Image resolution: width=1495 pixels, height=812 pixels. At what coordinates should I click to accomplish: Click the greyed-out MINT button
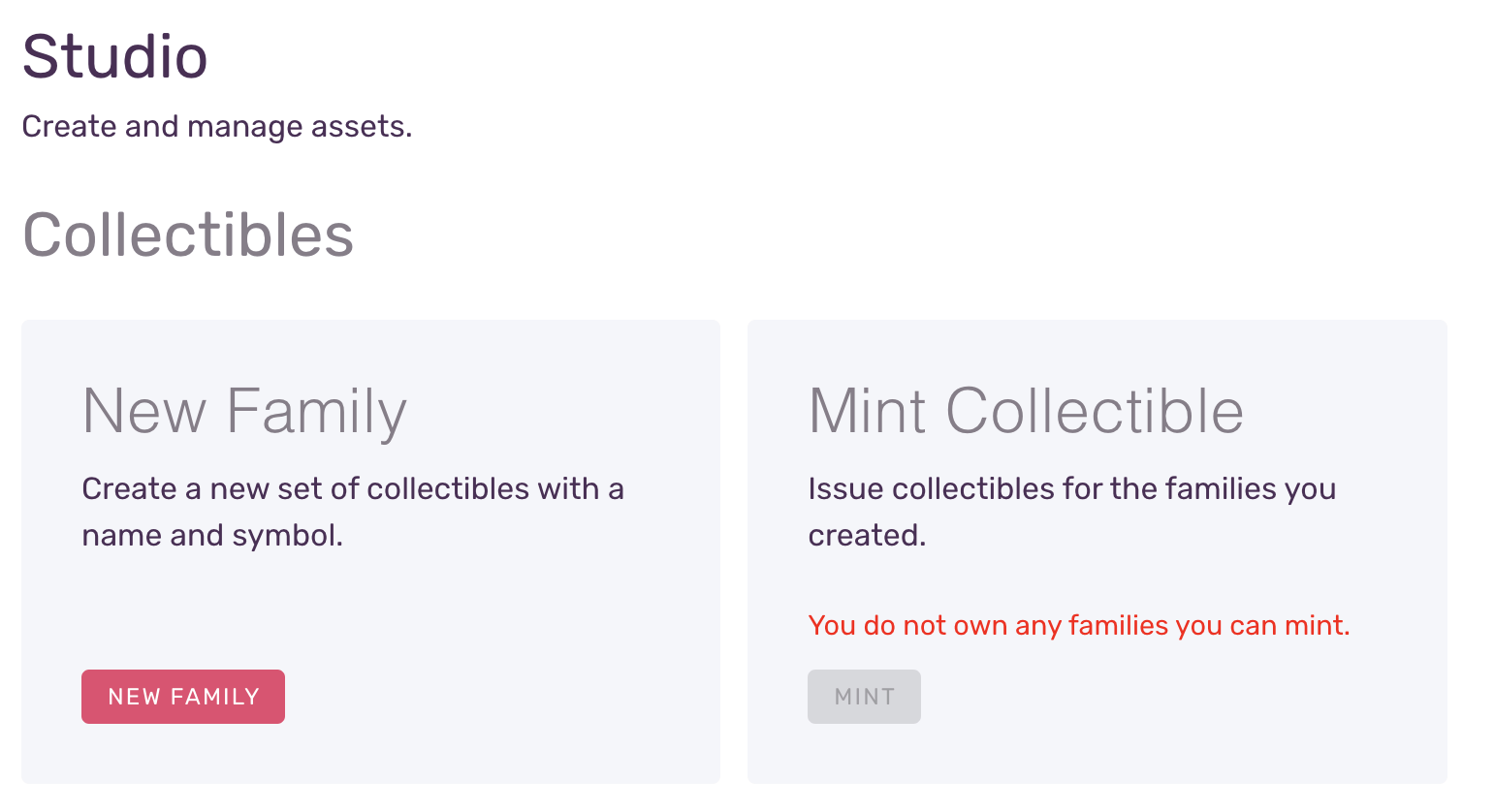(x=864, y=697)
